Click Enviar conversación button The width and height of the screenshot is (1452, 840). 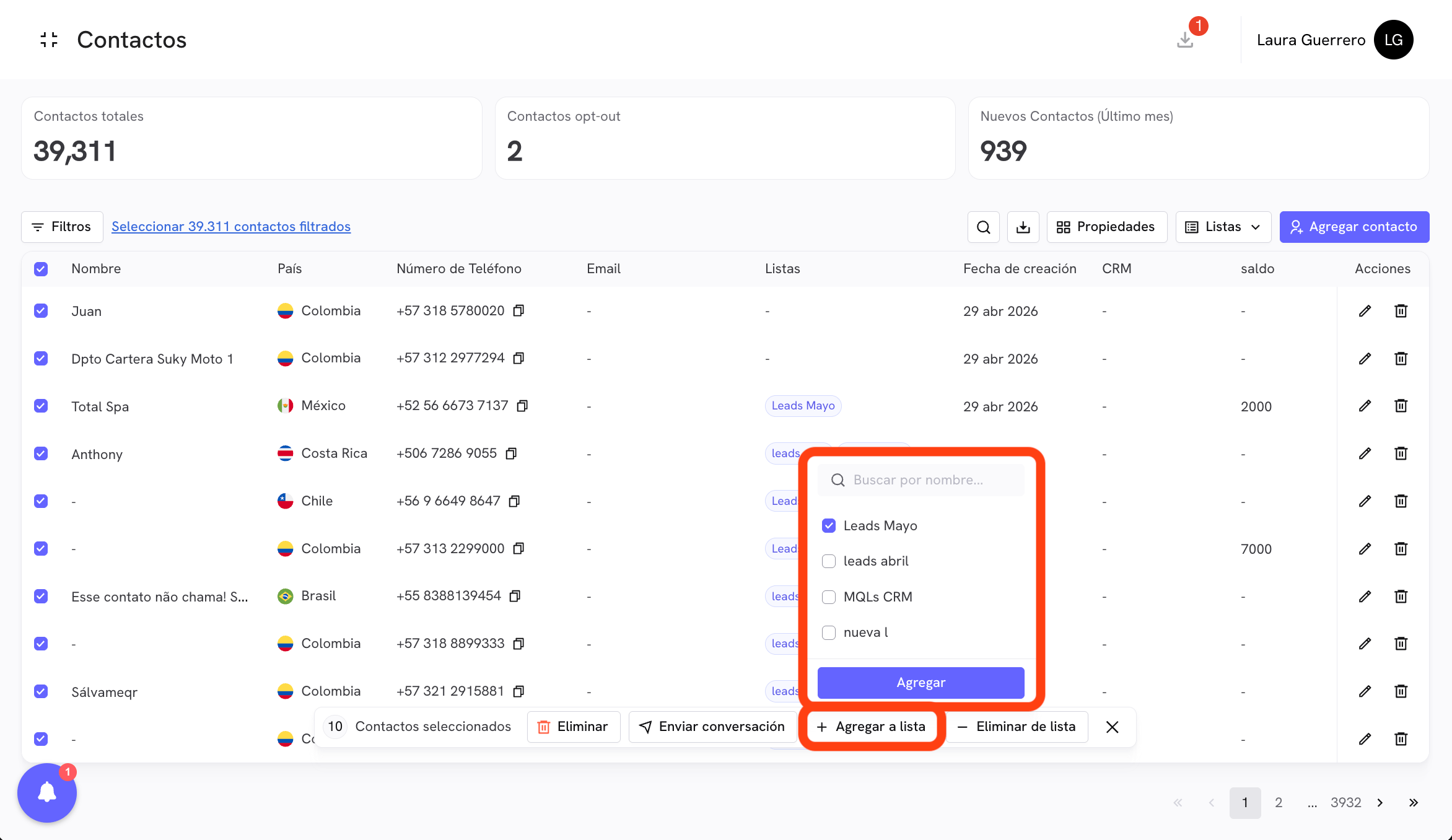[x=712, y=727]
